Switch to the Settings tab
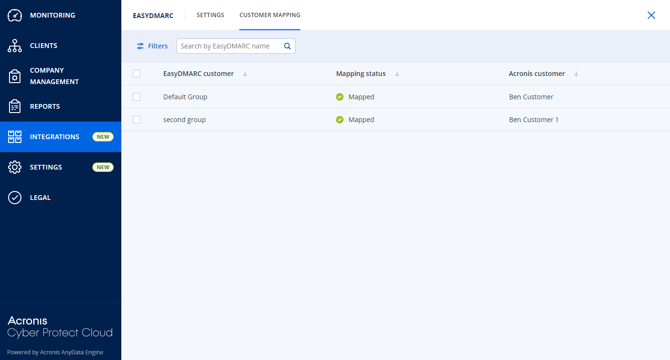The width and height of the screenshot is (670, 360). [x=210, y=15]
